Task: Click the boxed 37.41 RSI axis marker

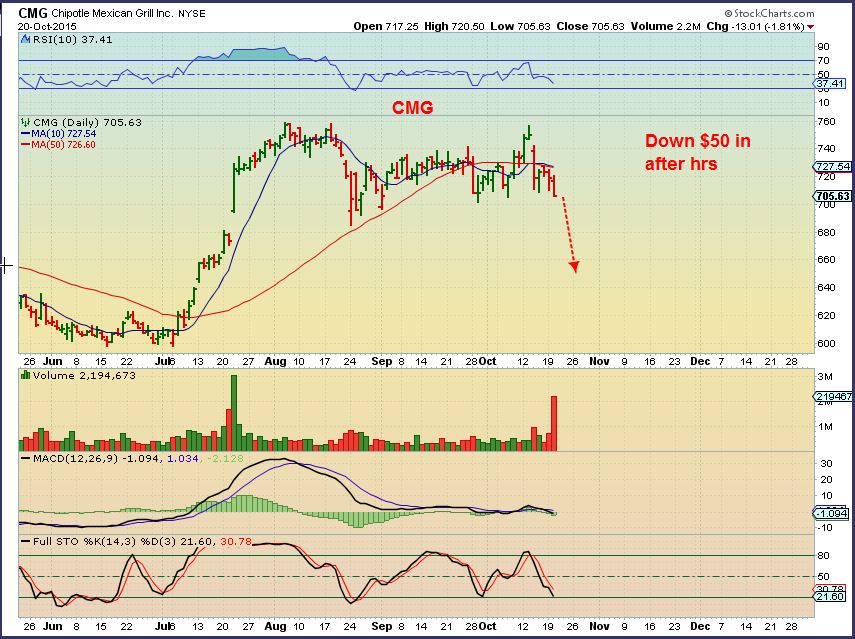Action: click(829, 83)
